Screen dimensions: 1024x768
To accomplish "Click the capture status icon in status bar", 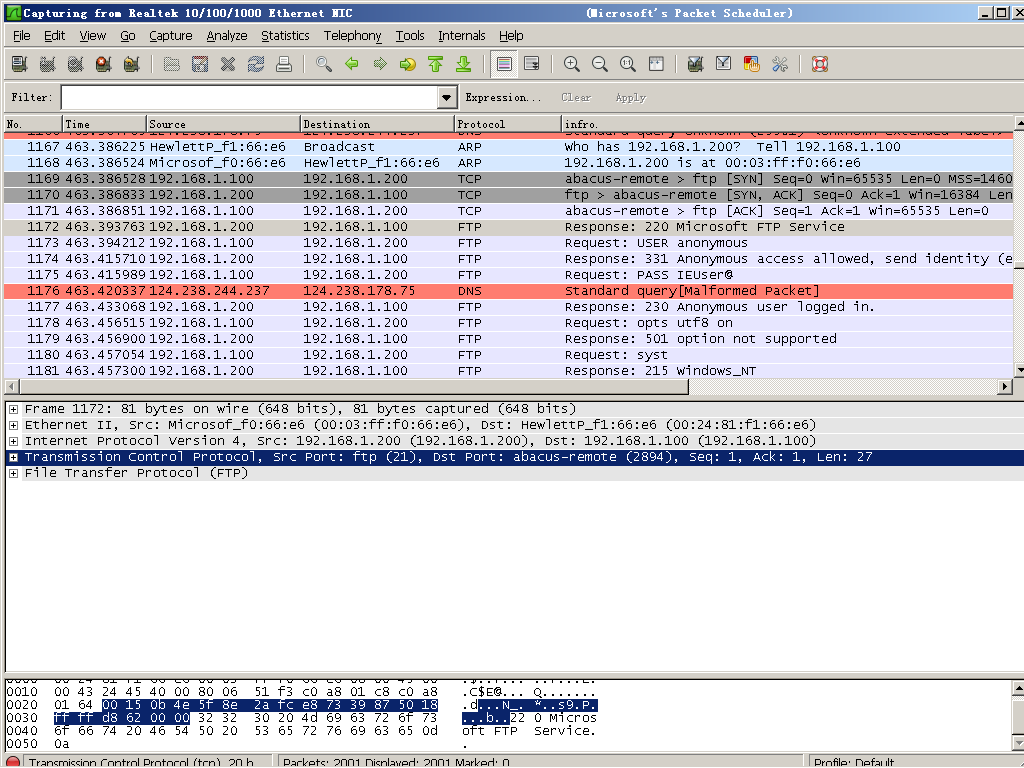I will pos(12,762).
